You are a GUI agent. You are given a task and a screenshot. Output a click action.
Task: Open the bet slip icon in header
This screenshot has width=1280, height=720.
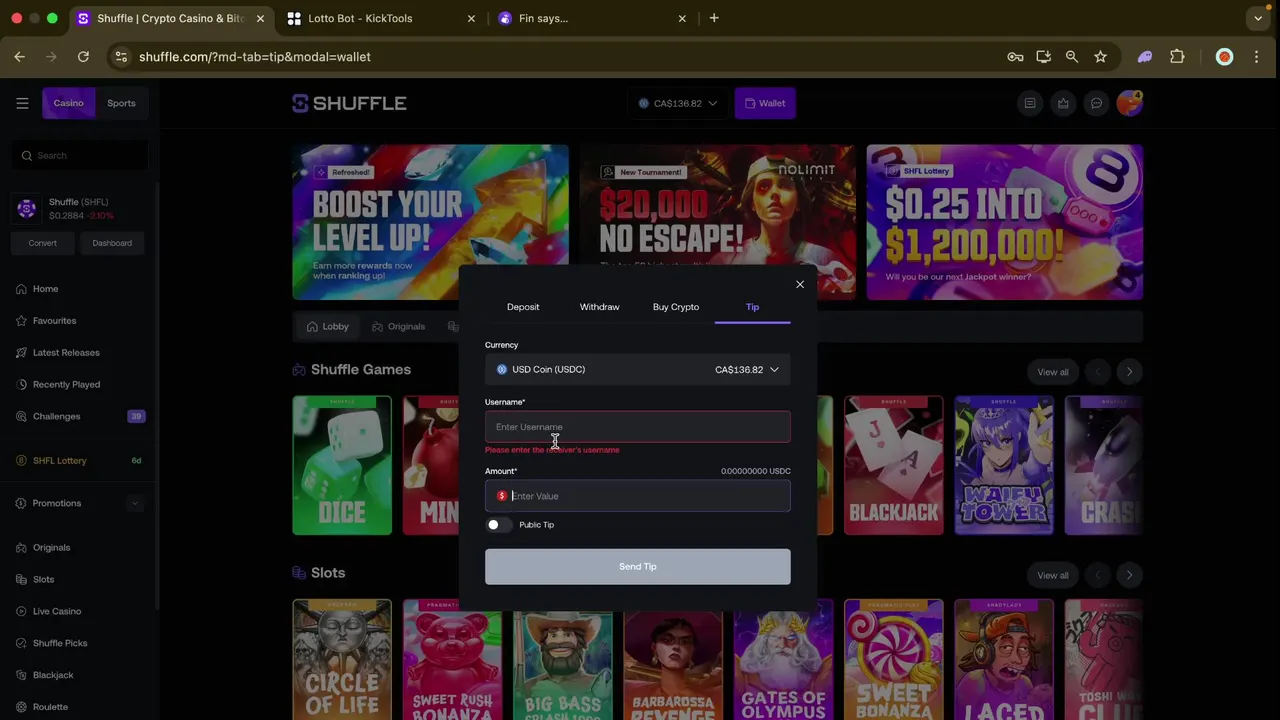[x=1030, y=103]
